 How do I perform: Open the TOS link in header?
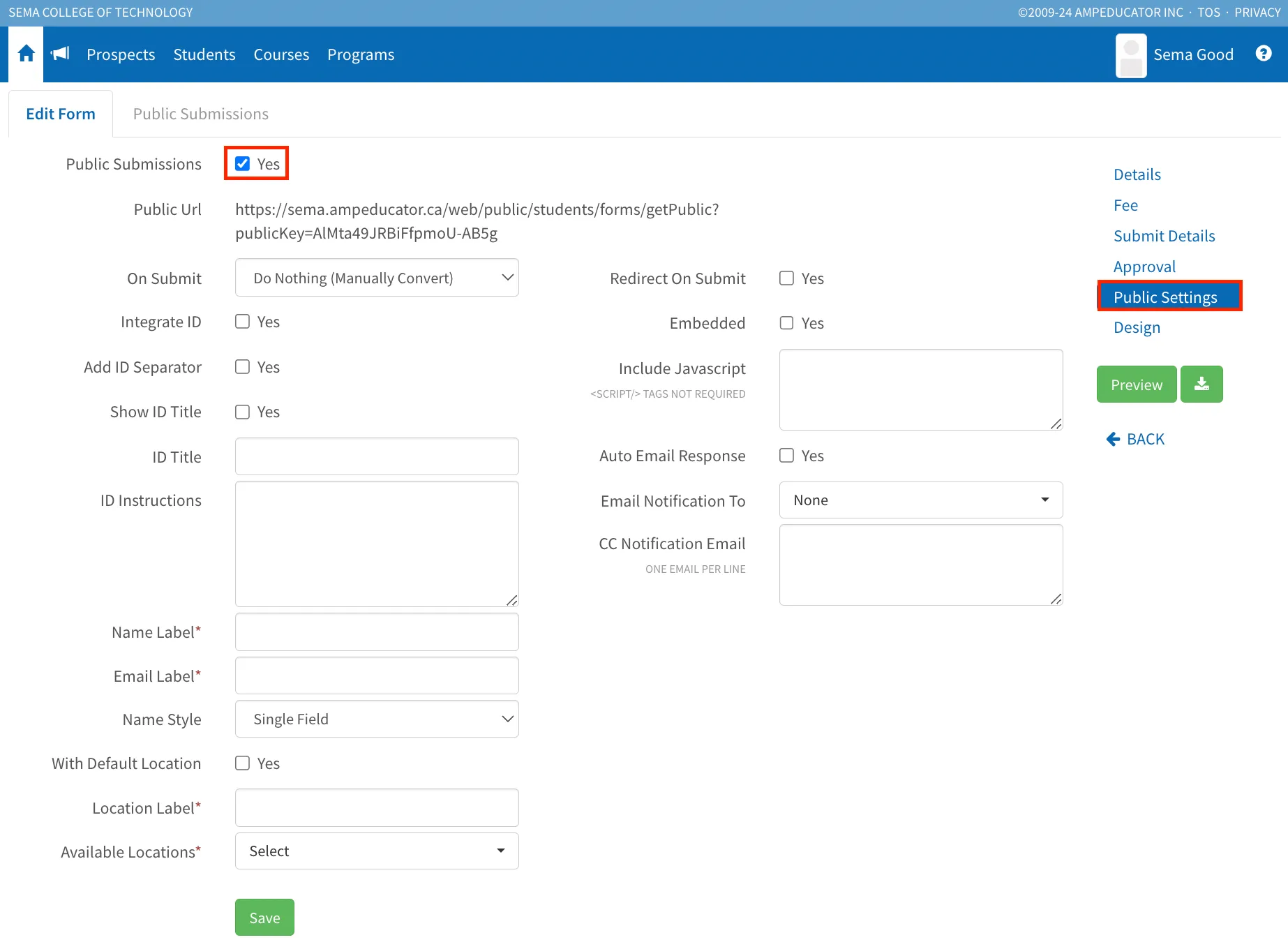click(1209, 13)
